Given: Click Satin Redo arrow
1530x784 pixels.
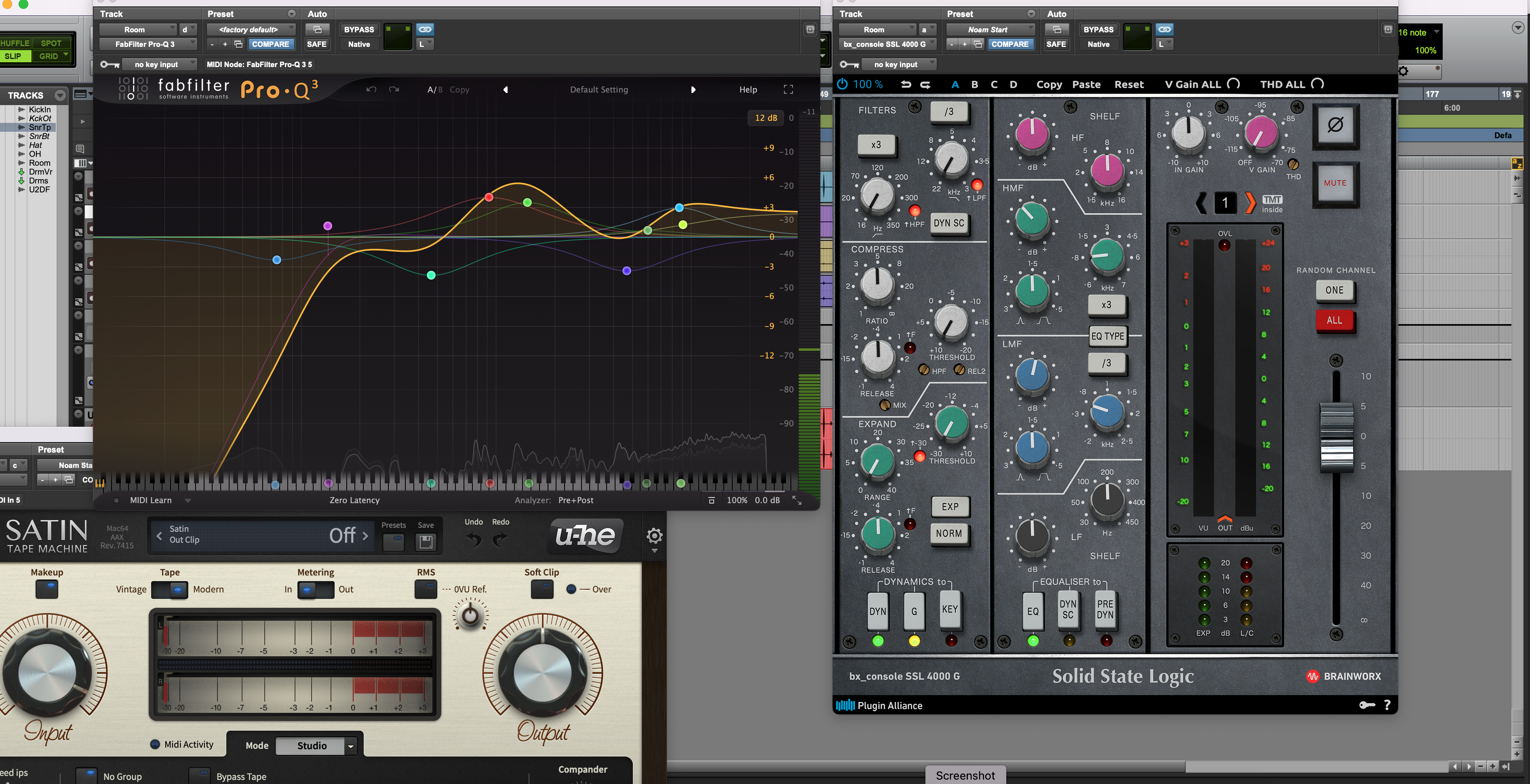Looking at the screenshot, I should click(x=500, y=539).
